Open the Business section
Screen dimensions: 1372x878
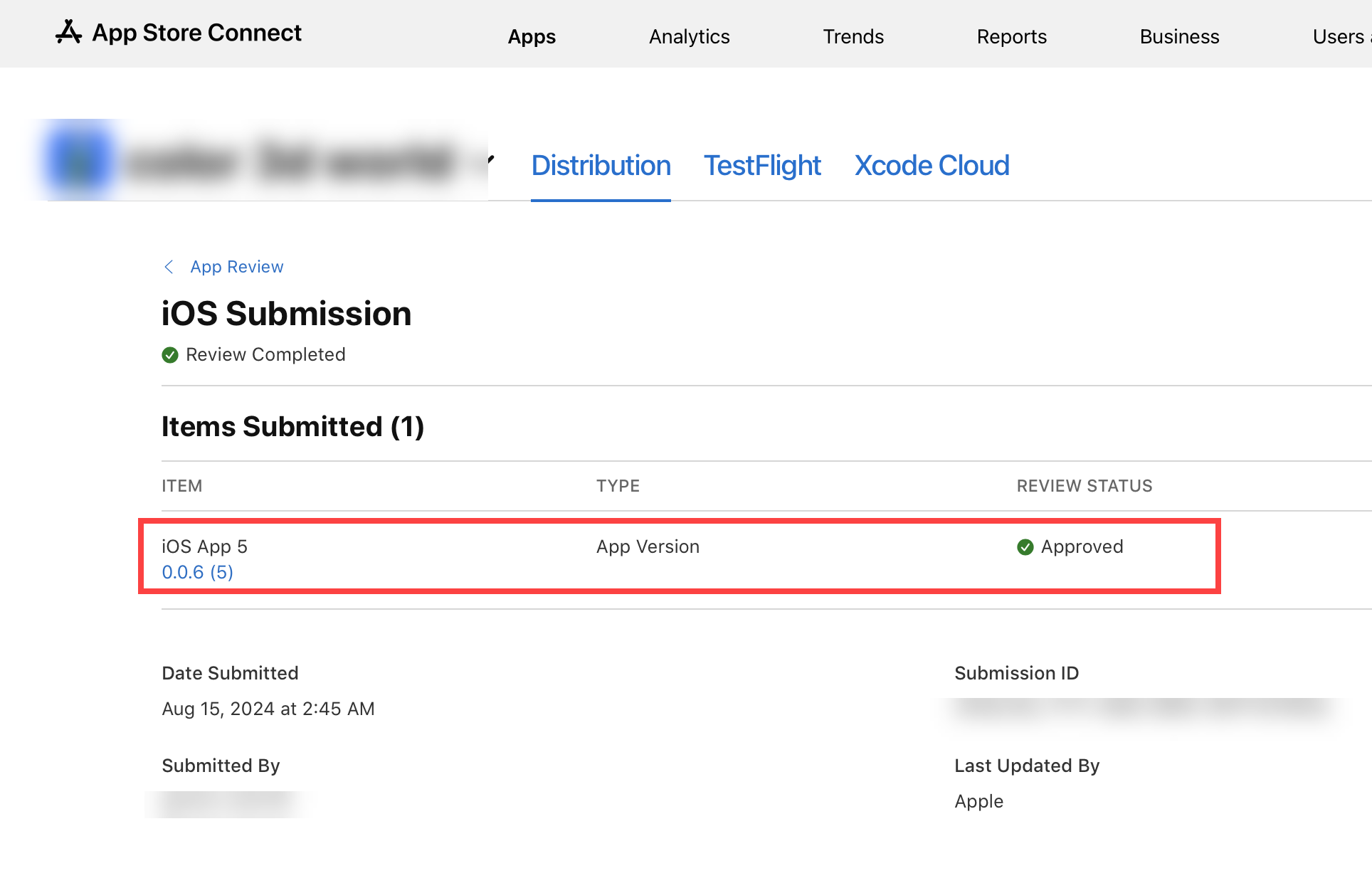click(x=1179, y=36)
